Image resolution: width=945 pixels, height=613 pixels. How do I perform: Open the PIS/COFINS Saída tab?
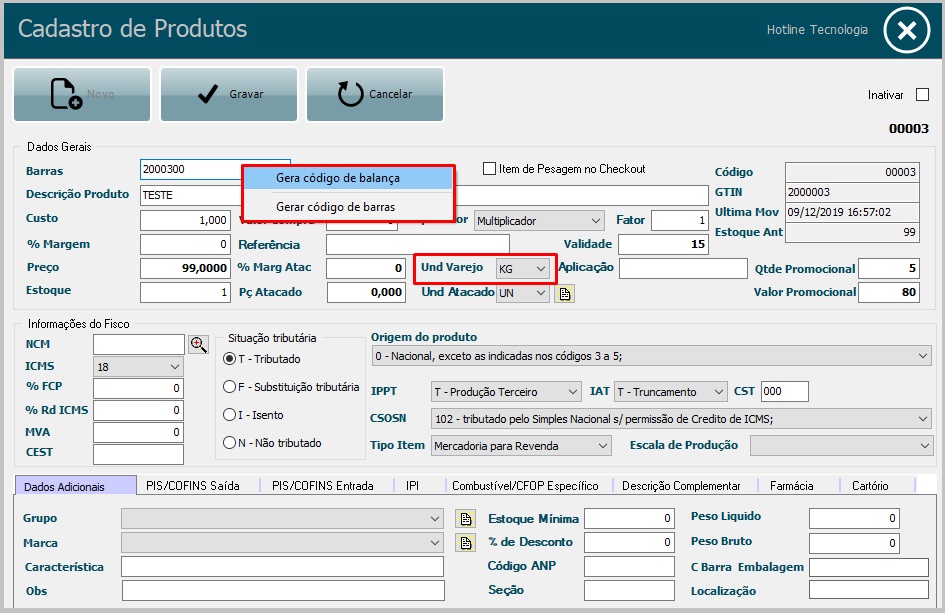point(193,486)
